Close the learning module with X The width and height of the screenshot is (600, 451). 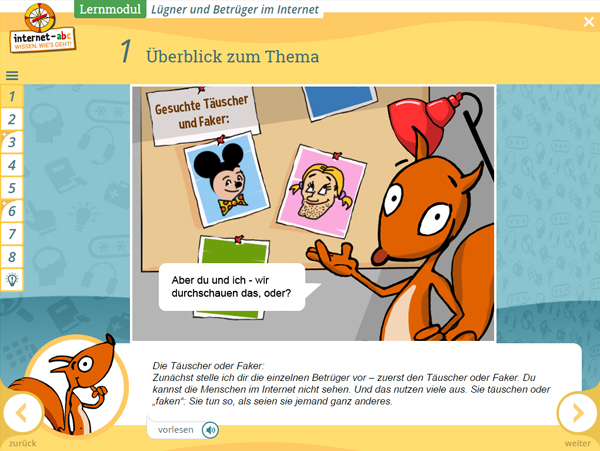pos(588,22)
